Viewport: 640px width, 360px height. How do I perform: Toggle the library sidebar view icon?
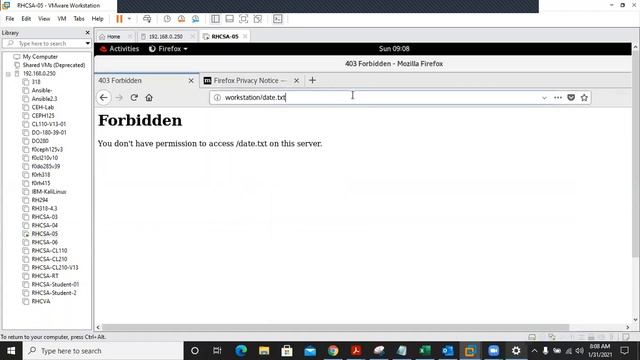pos(215,19)
